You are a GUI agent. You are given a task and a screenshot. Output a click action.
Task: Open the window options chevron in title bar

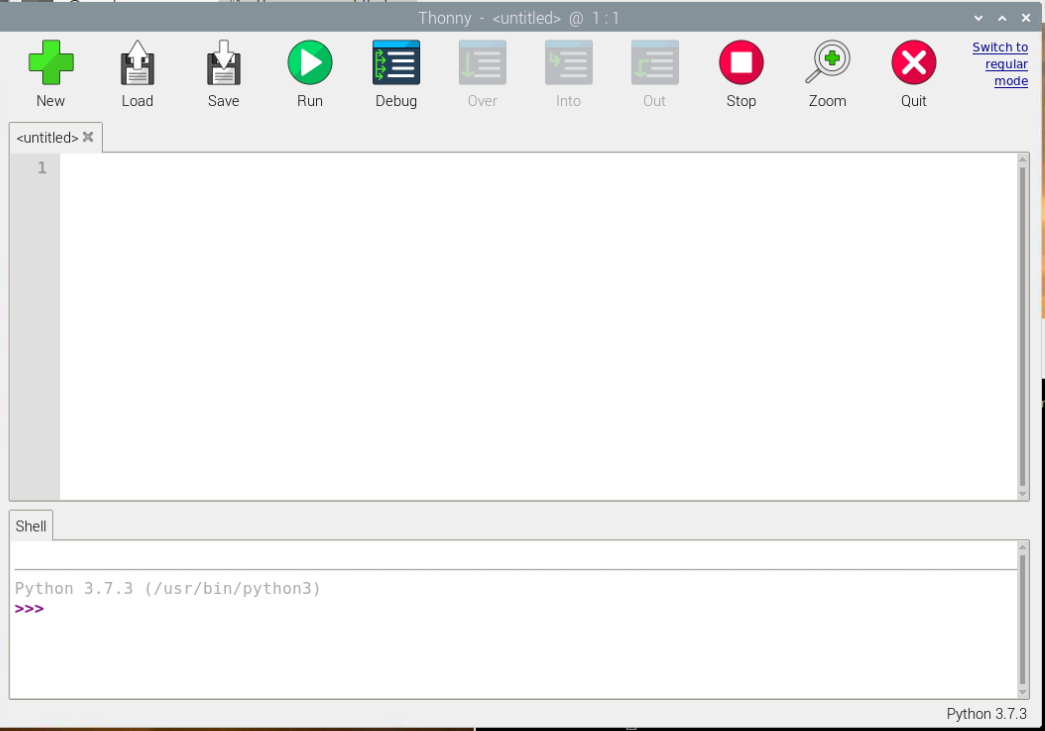click(978, 17)
